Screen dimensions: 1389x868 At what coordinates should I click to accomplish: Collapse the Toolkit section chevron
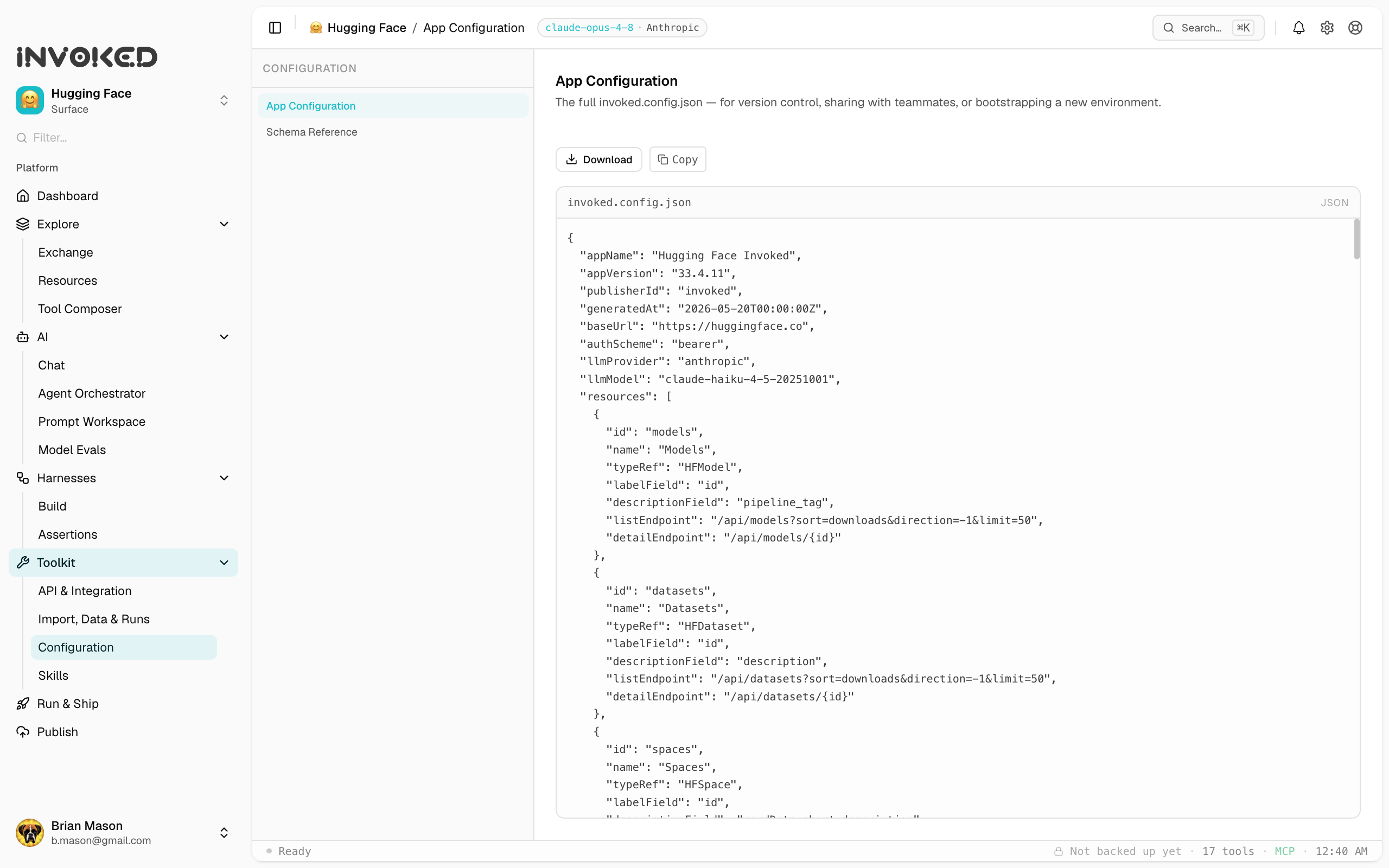(x=224, y=563)
